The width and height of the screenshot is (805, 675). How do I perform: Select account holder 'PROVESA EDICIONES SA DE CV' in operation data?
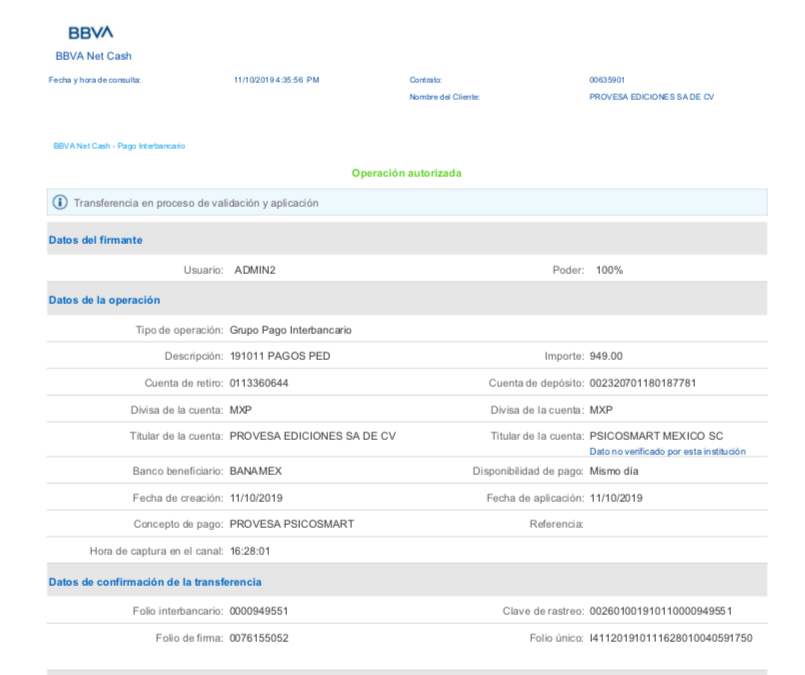click(313, 436)
